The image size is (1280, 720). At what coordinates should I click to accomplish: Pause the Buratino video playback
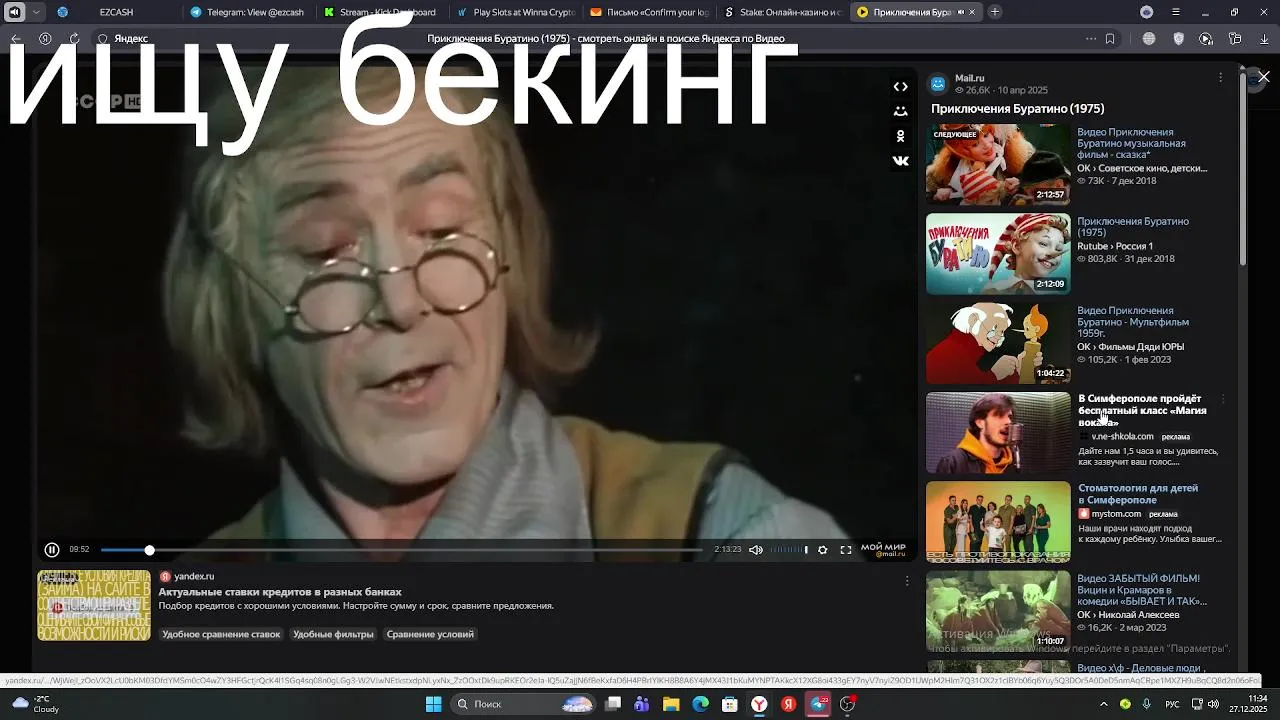tap(52, 549)
